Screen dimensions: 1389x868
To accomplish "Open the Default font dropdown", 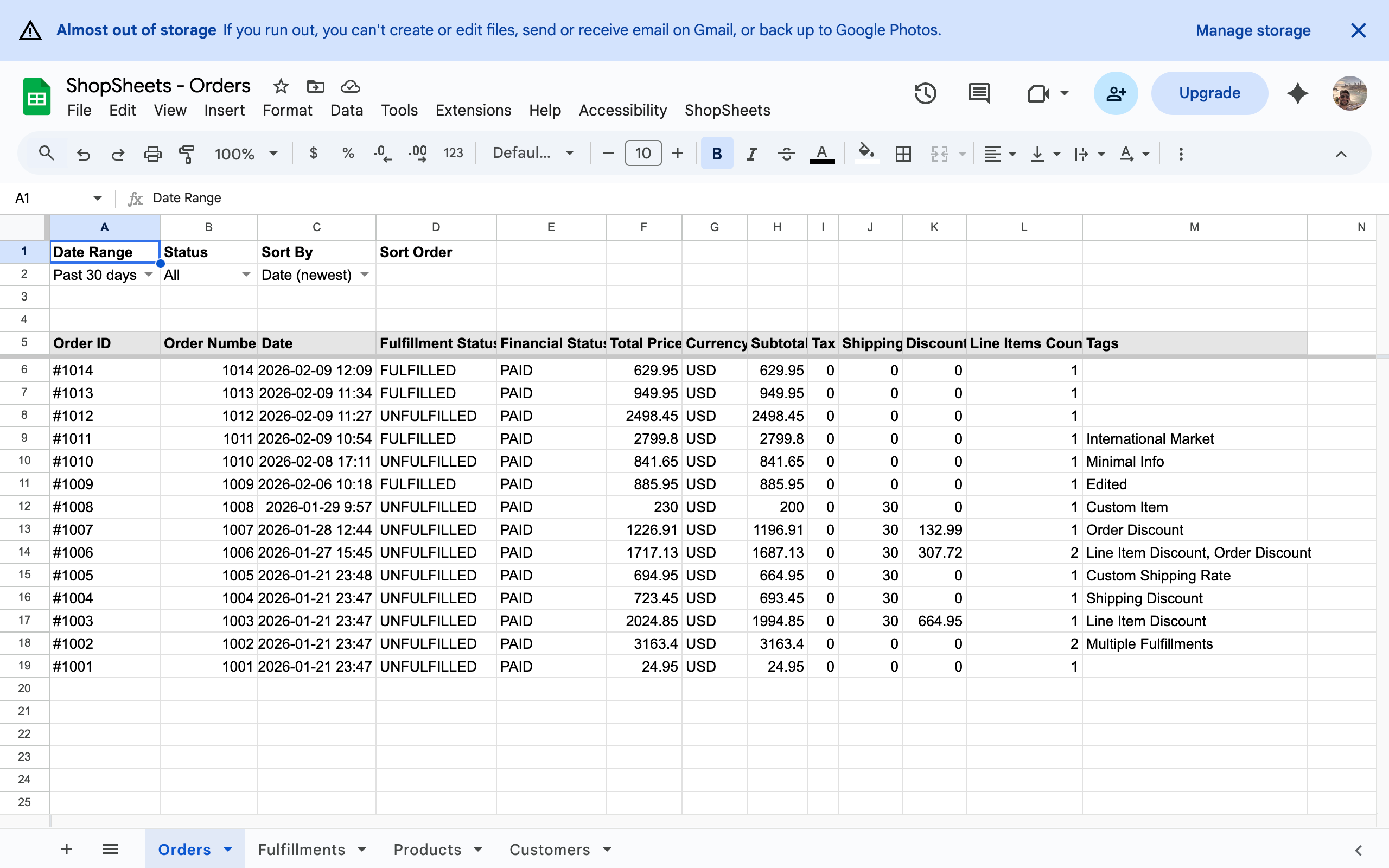I will (x=533, y=154).
